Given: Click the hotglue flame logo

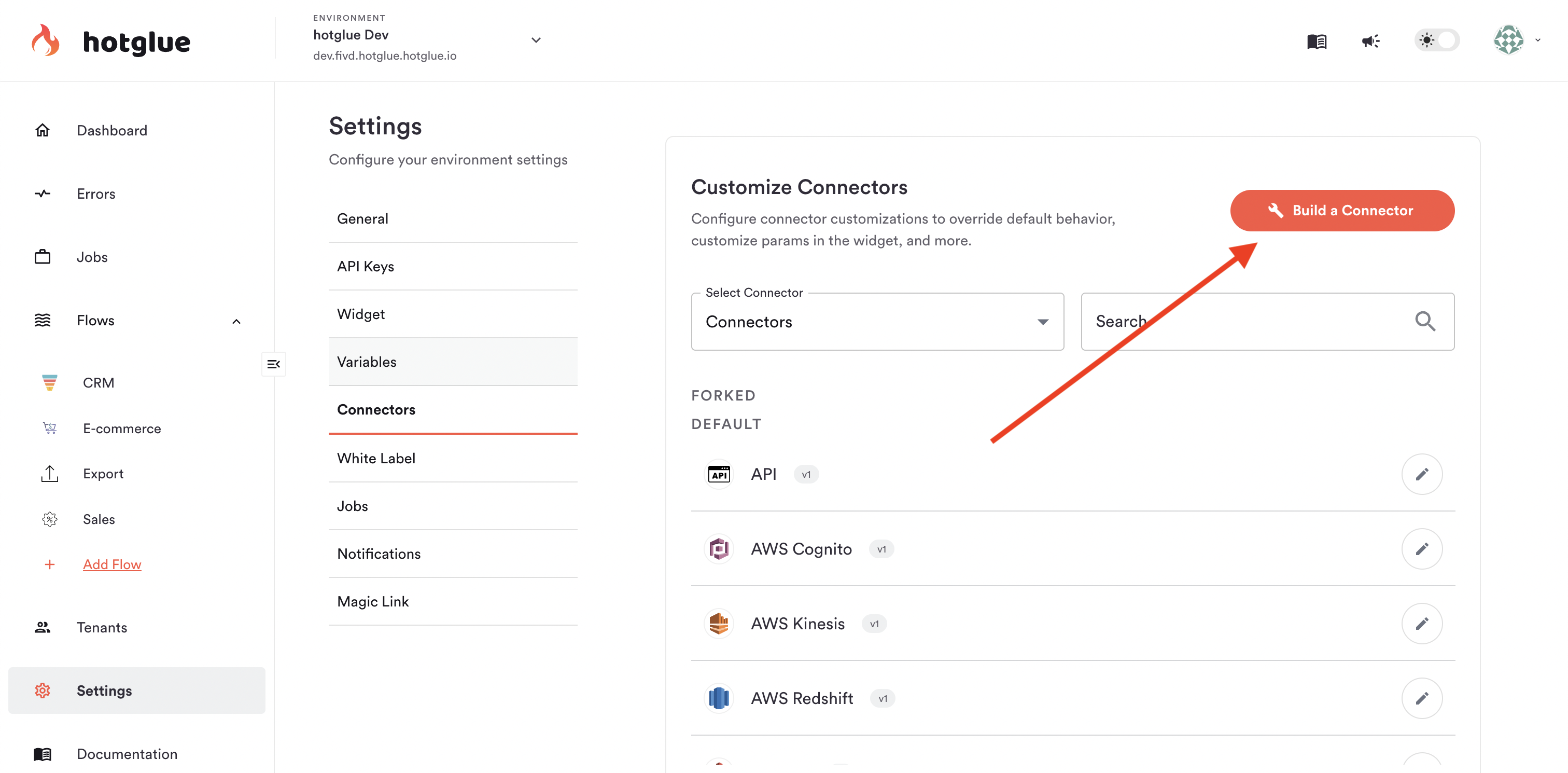Looking at the screenshot, I should coord(46,40).
